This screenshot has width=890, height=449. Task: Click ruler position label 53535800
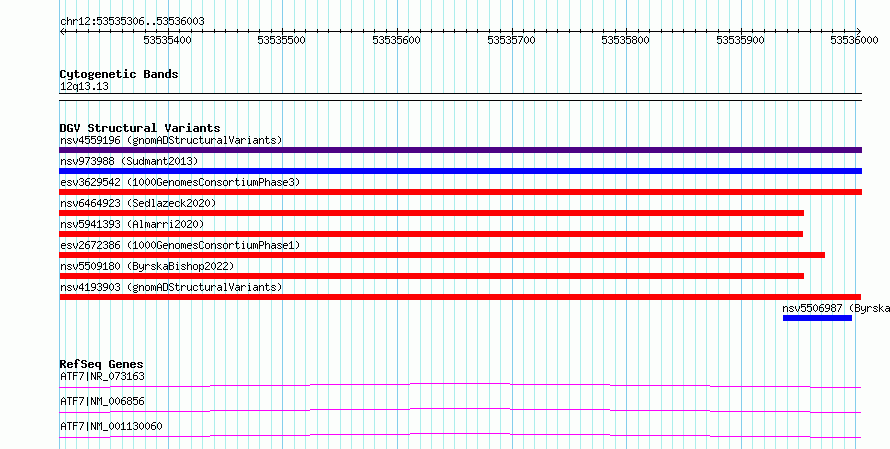(x=625, y=40)
